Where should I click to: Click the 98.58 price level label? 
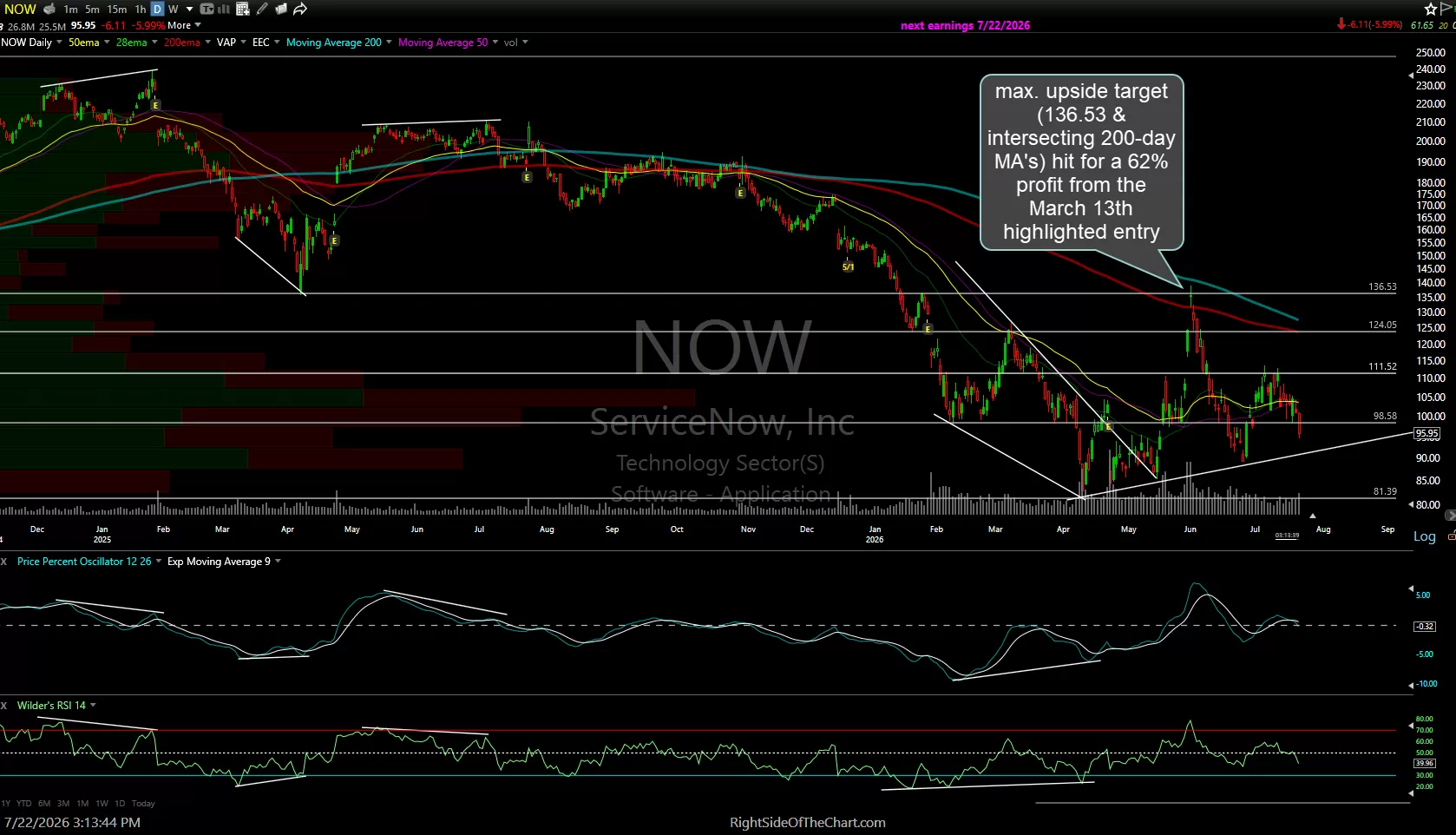[1385, 416]
